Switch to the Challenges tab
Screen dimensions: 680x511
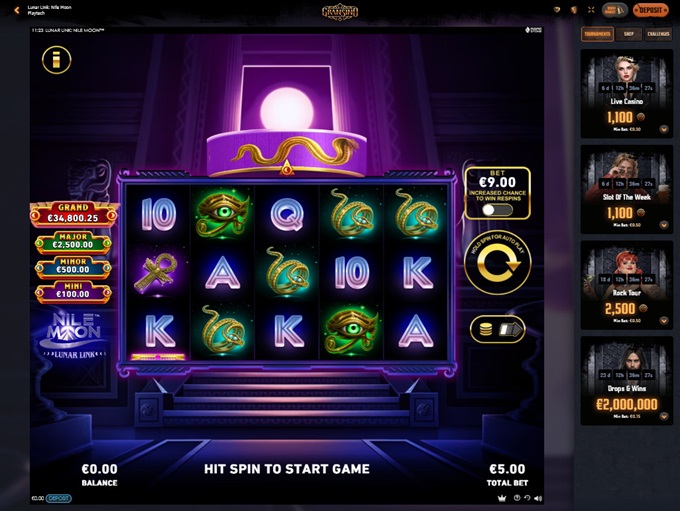tap(658, 34)
